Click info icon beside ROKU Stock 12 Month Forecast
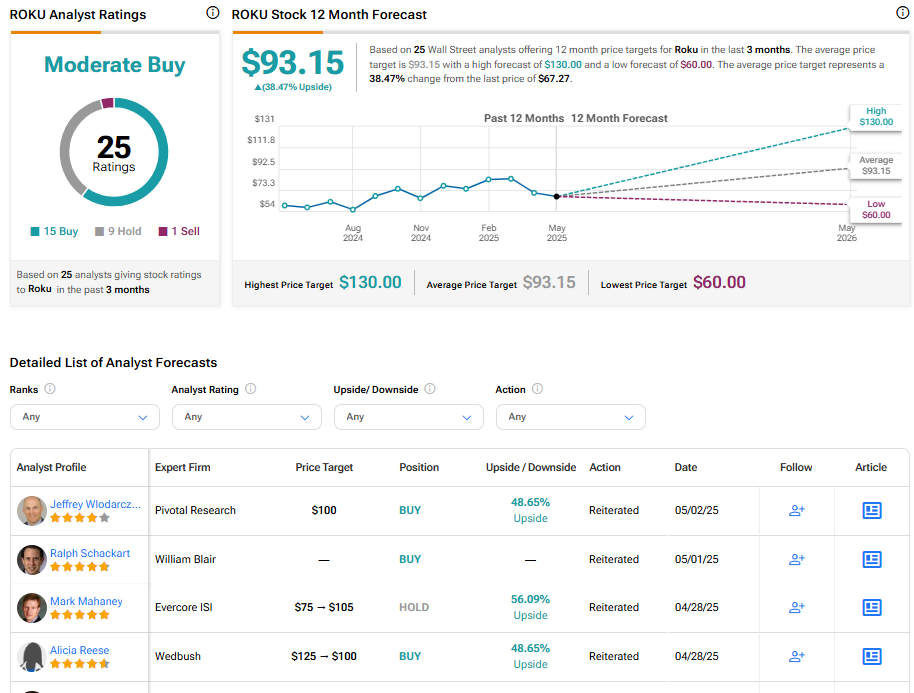Screen dimensions: 914x693 point(902,13)
